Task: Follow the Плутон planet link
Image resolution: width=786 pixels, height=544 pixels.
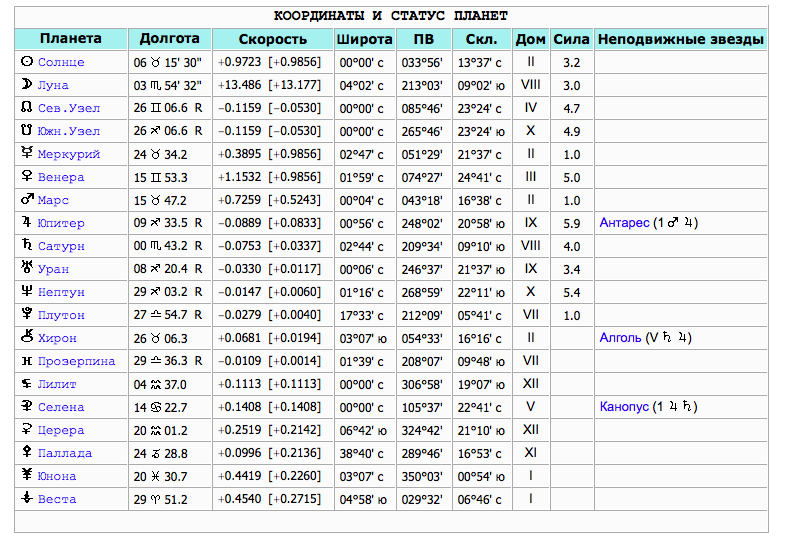Action: click(61, 315)
